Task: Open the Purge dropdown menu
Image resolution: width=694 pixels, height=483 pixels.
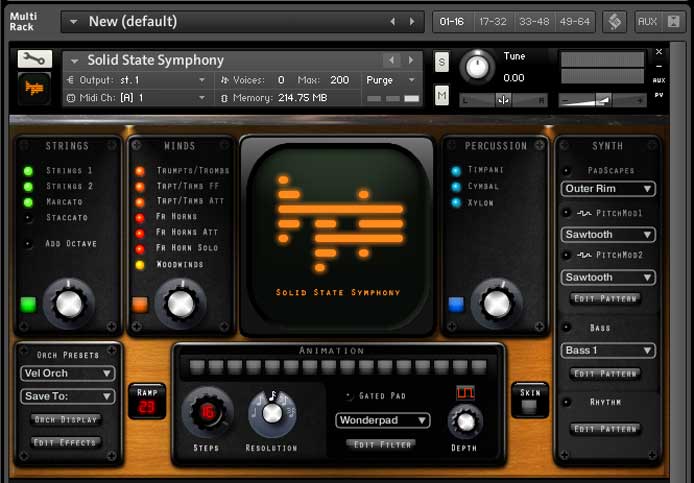Action: coord(390,80)
